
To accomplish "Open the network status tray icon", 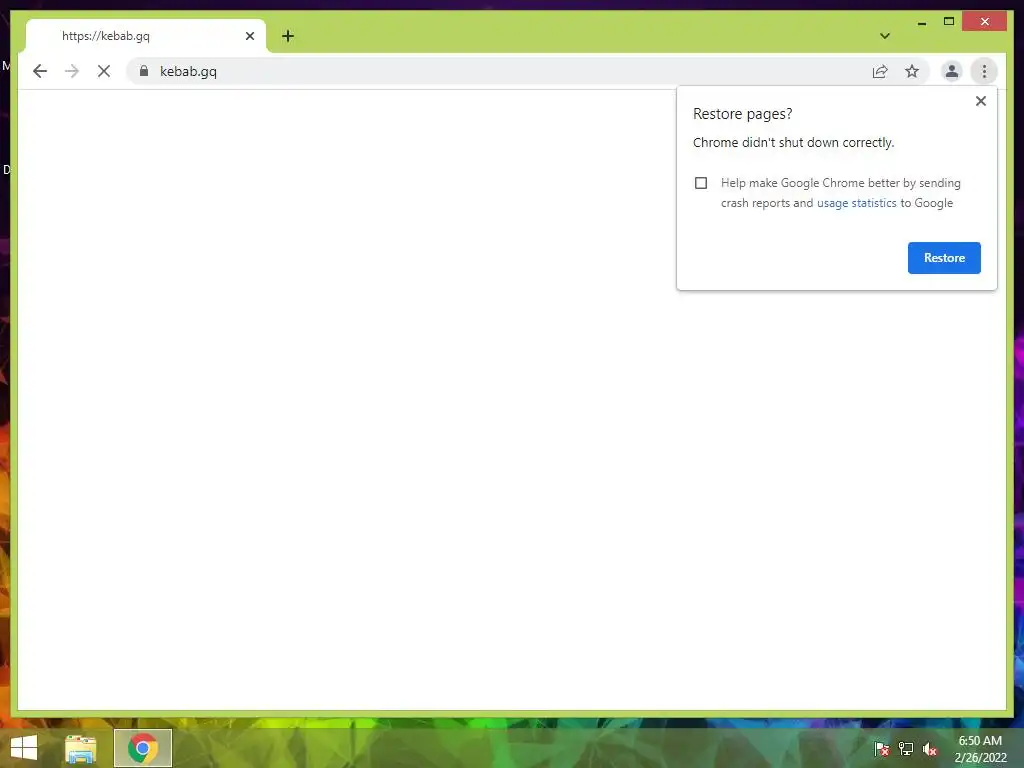I will [905, 749].
